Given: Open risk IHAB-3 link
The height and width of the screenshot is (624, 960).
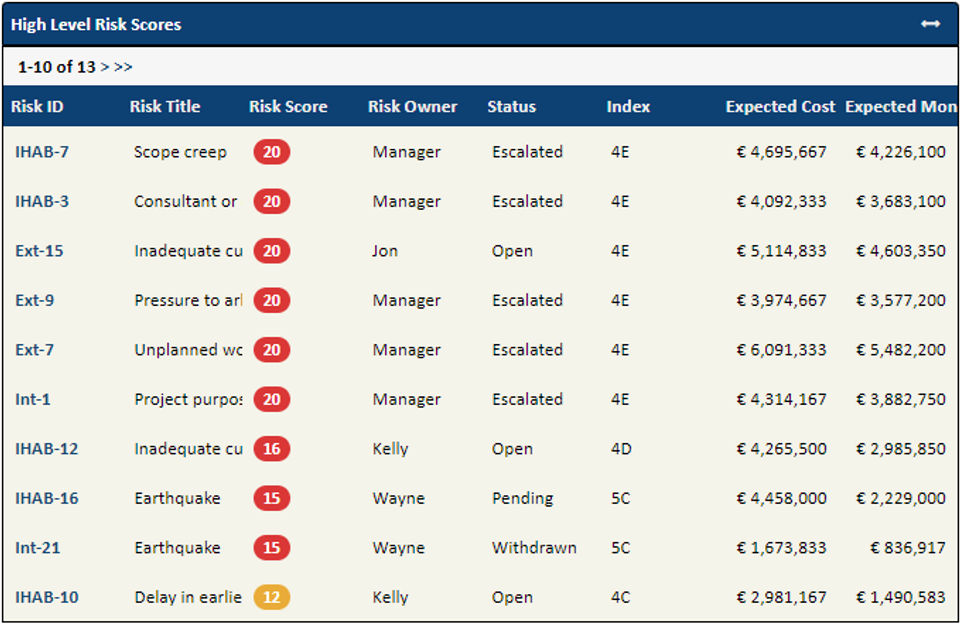Looking at the screenshot, I should click(x=42, y=201).
